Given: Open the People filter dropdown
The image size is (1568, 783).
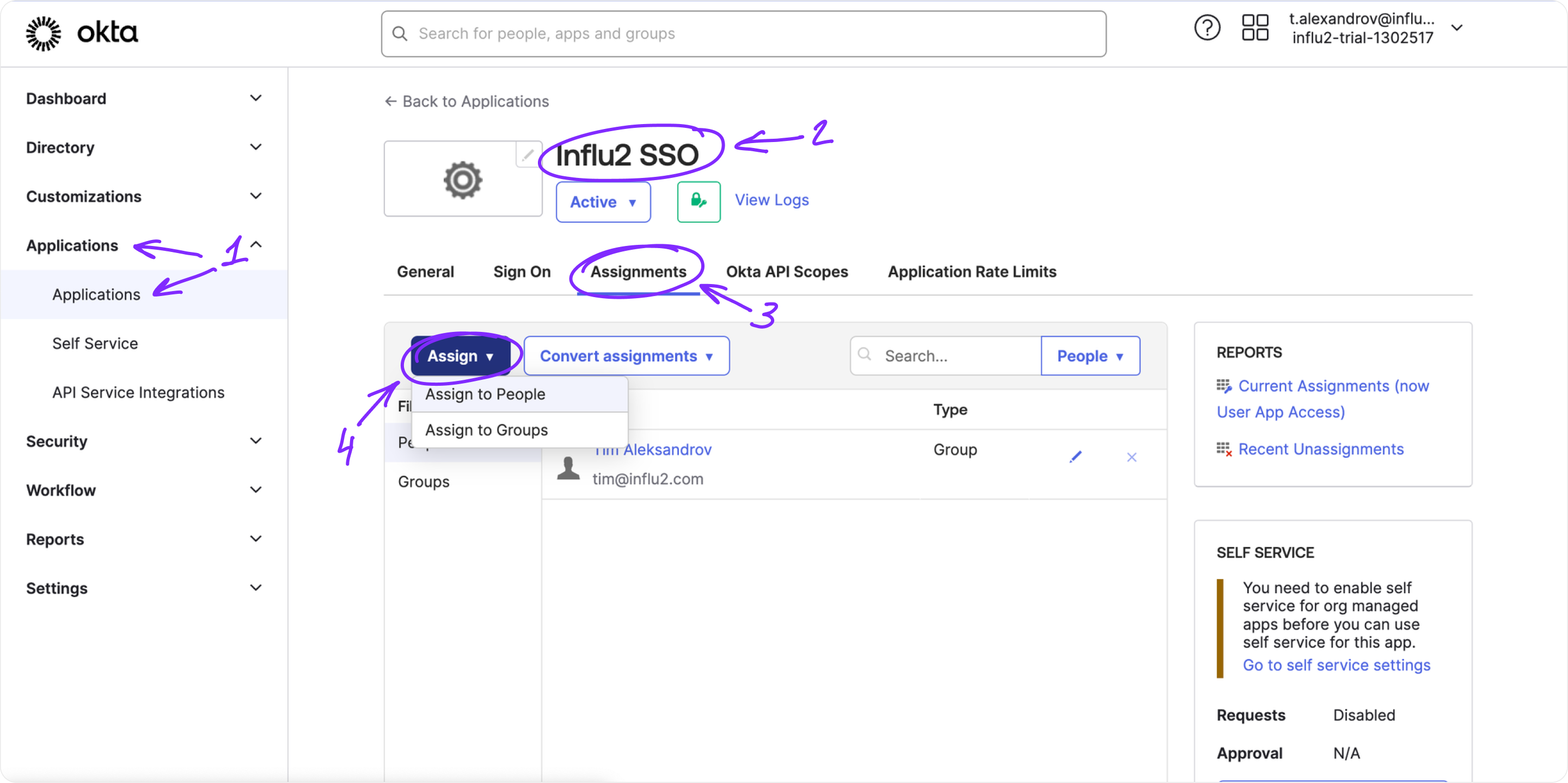Looking at the screenshot, I should pos(1090,356).
